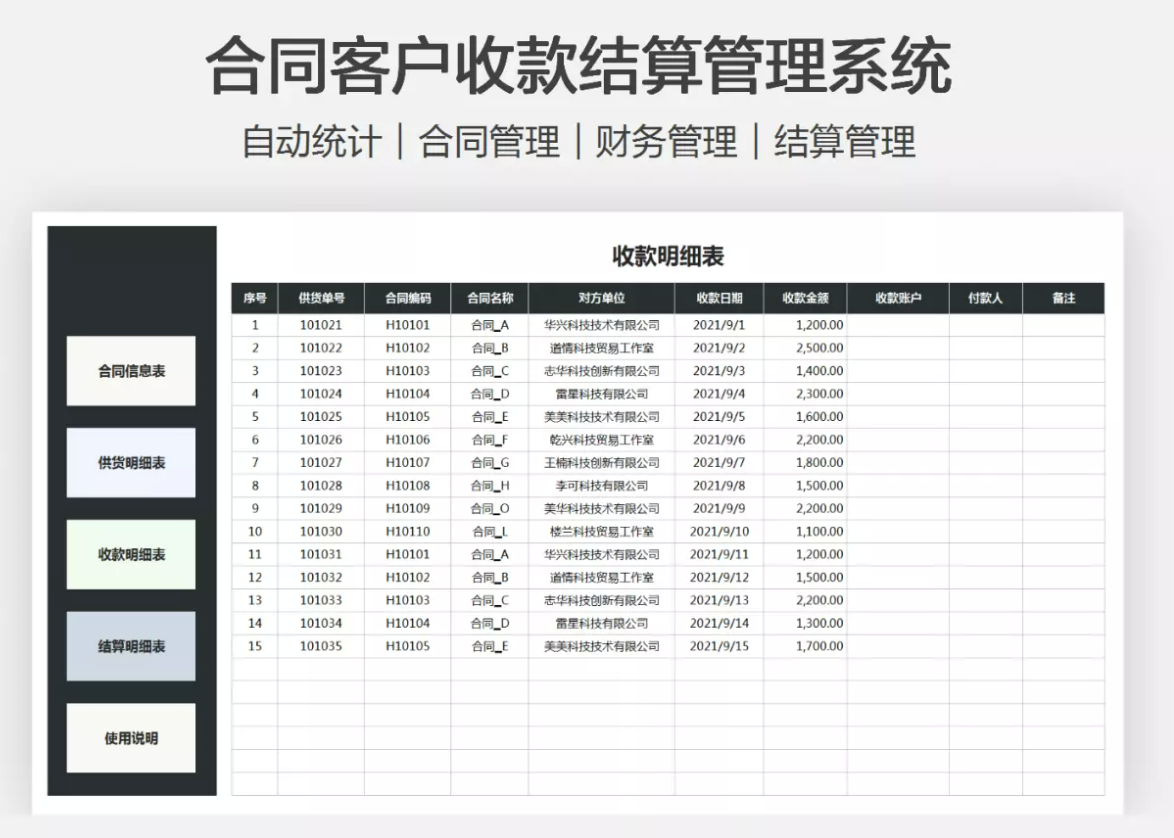Image resolution: width=1174 pixels, height=838 pixels.
Task: Select sequence number 7 cell
Action: 255,463
